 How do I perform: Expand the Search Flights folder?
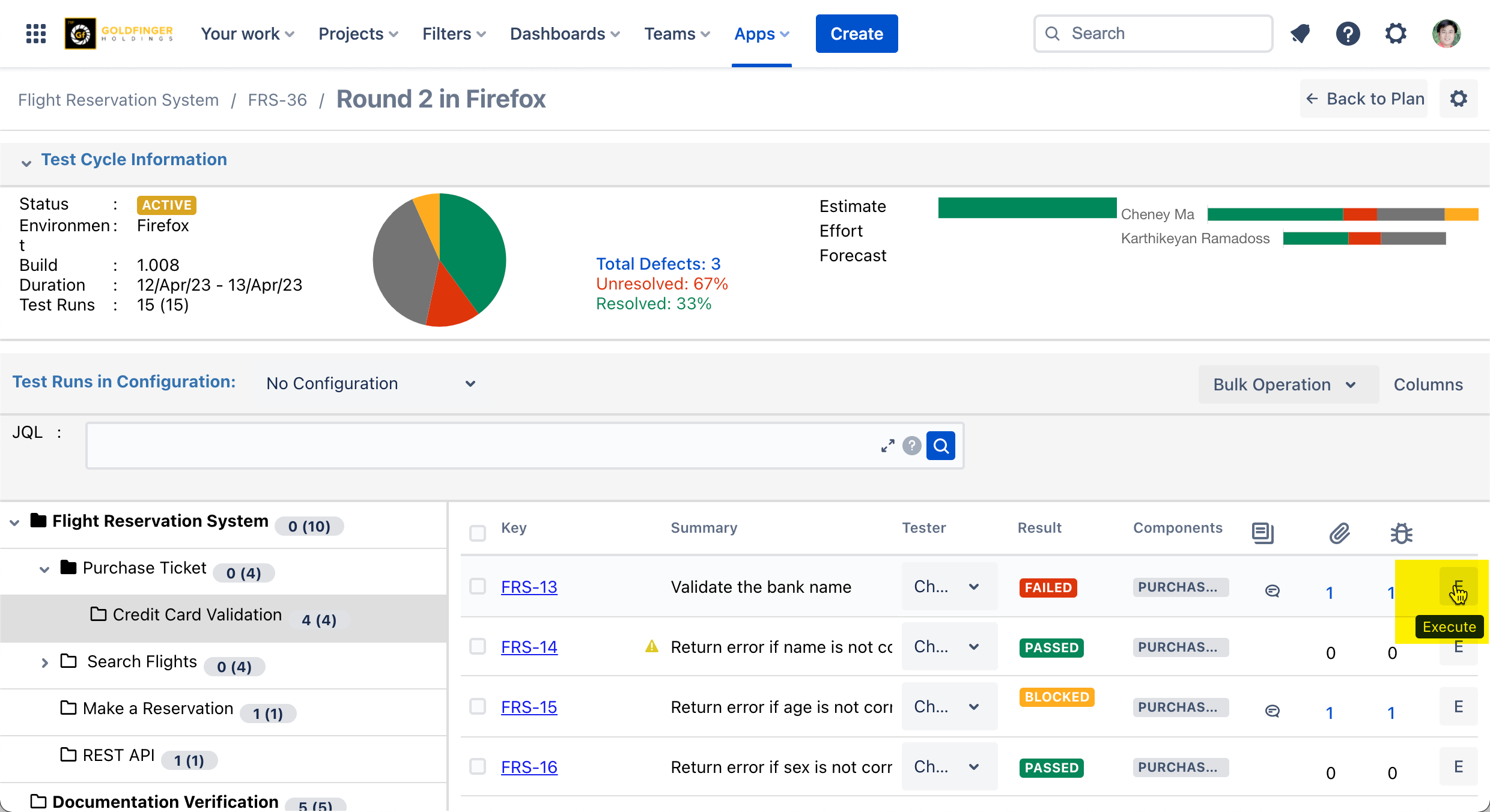click(x=44, y=662)
